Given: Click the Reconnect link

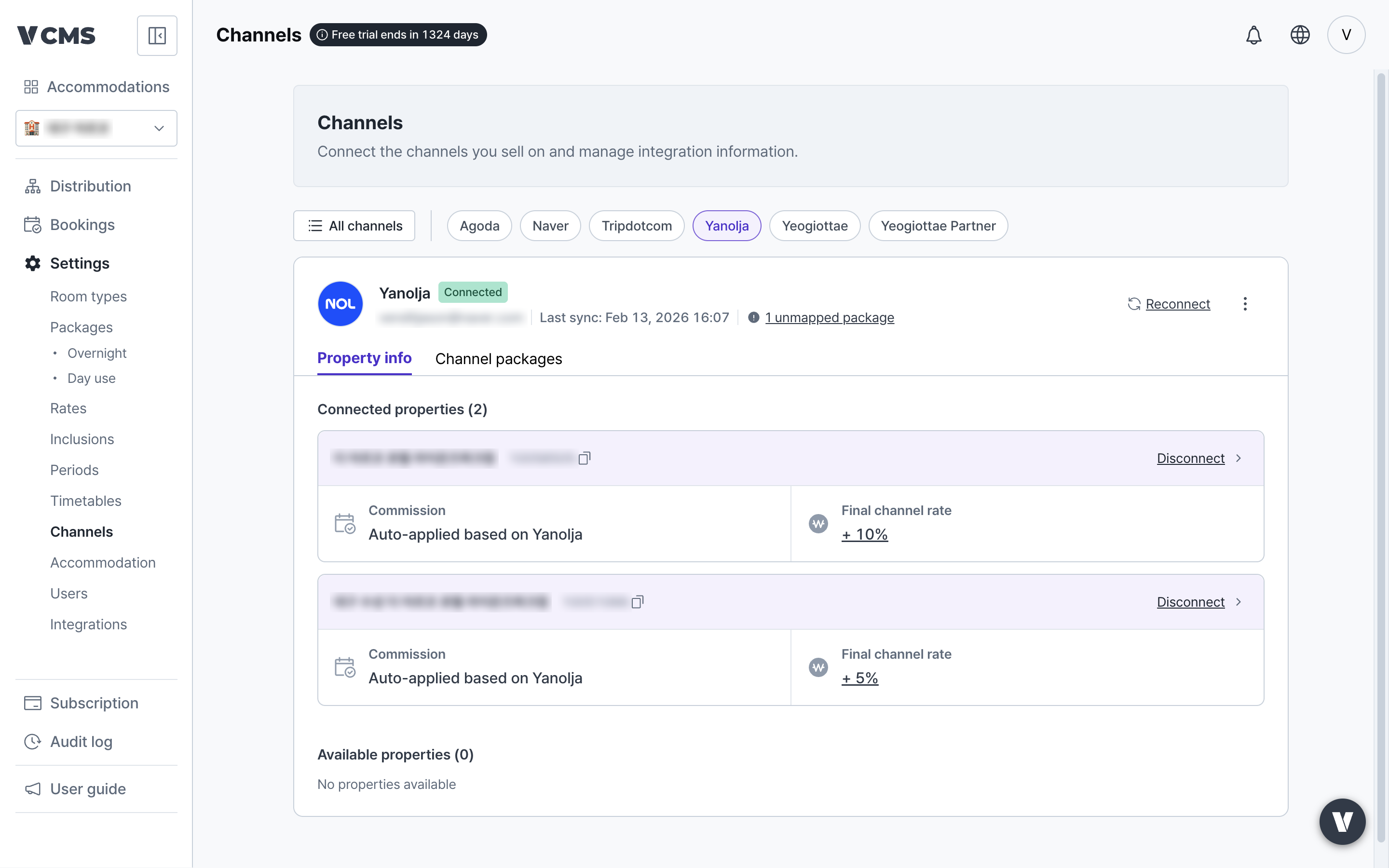Looking at the screenshot, I should click(1178, 304).
